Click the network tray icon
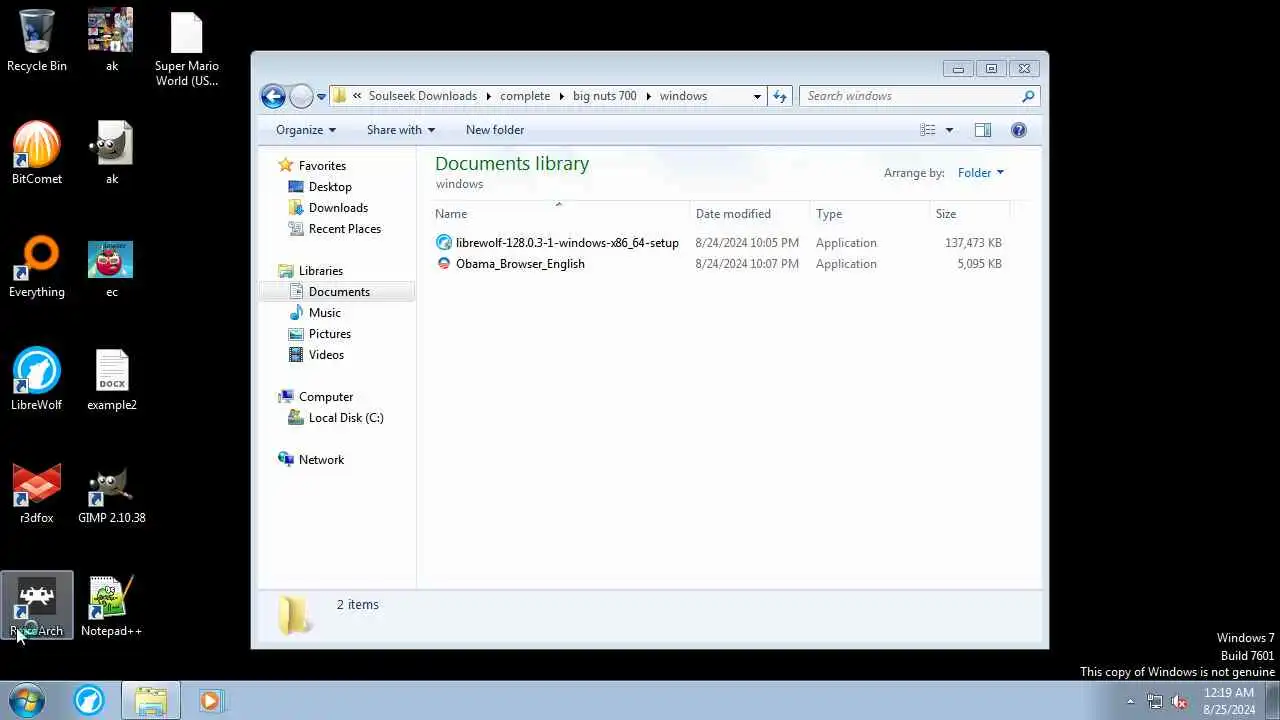The width and height of the screenshot is (1280, 720). click(x=1155, y=701)
